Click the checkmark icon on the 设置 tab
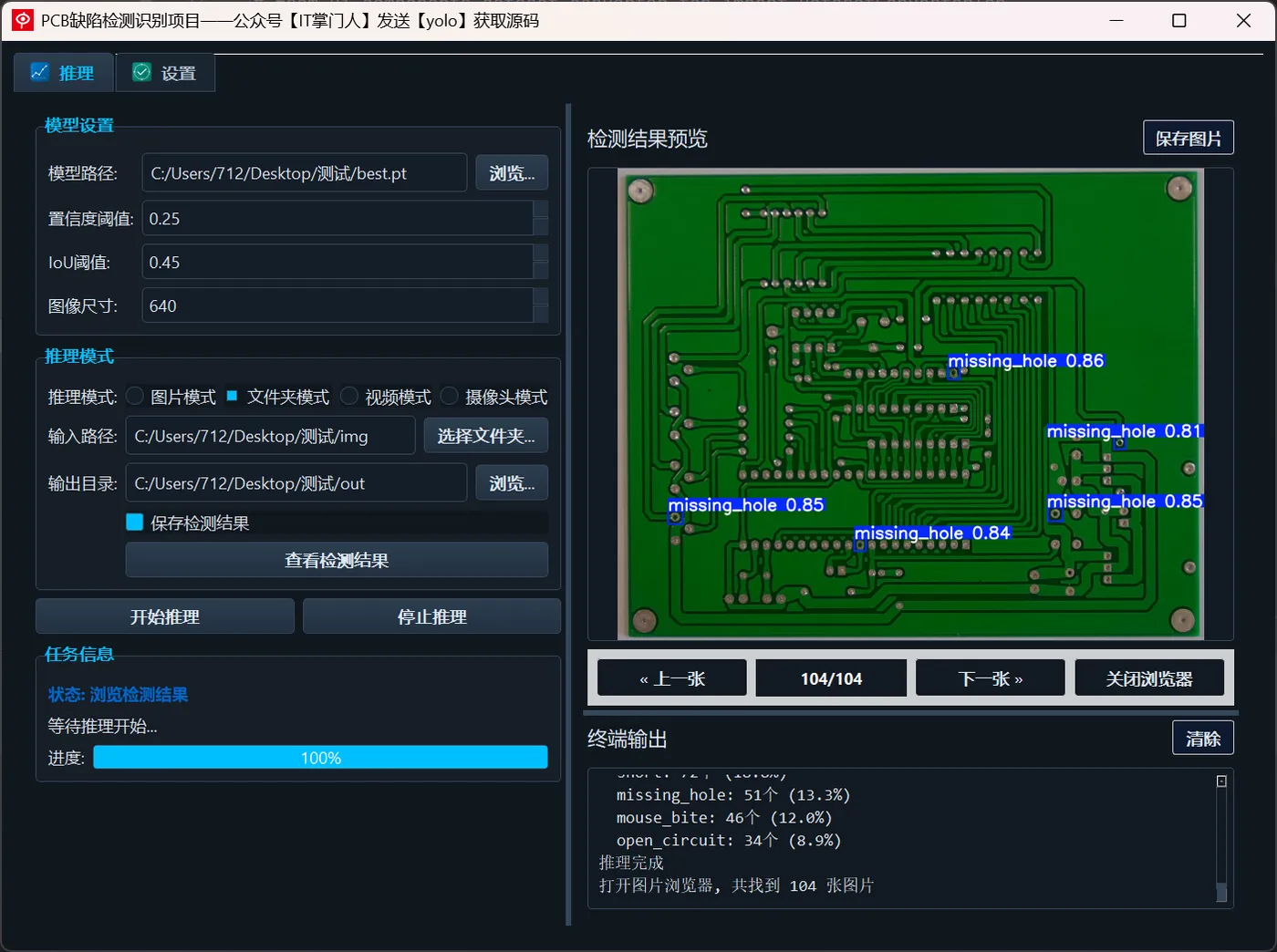This screenshot has height=952, width=1277. 140,71
